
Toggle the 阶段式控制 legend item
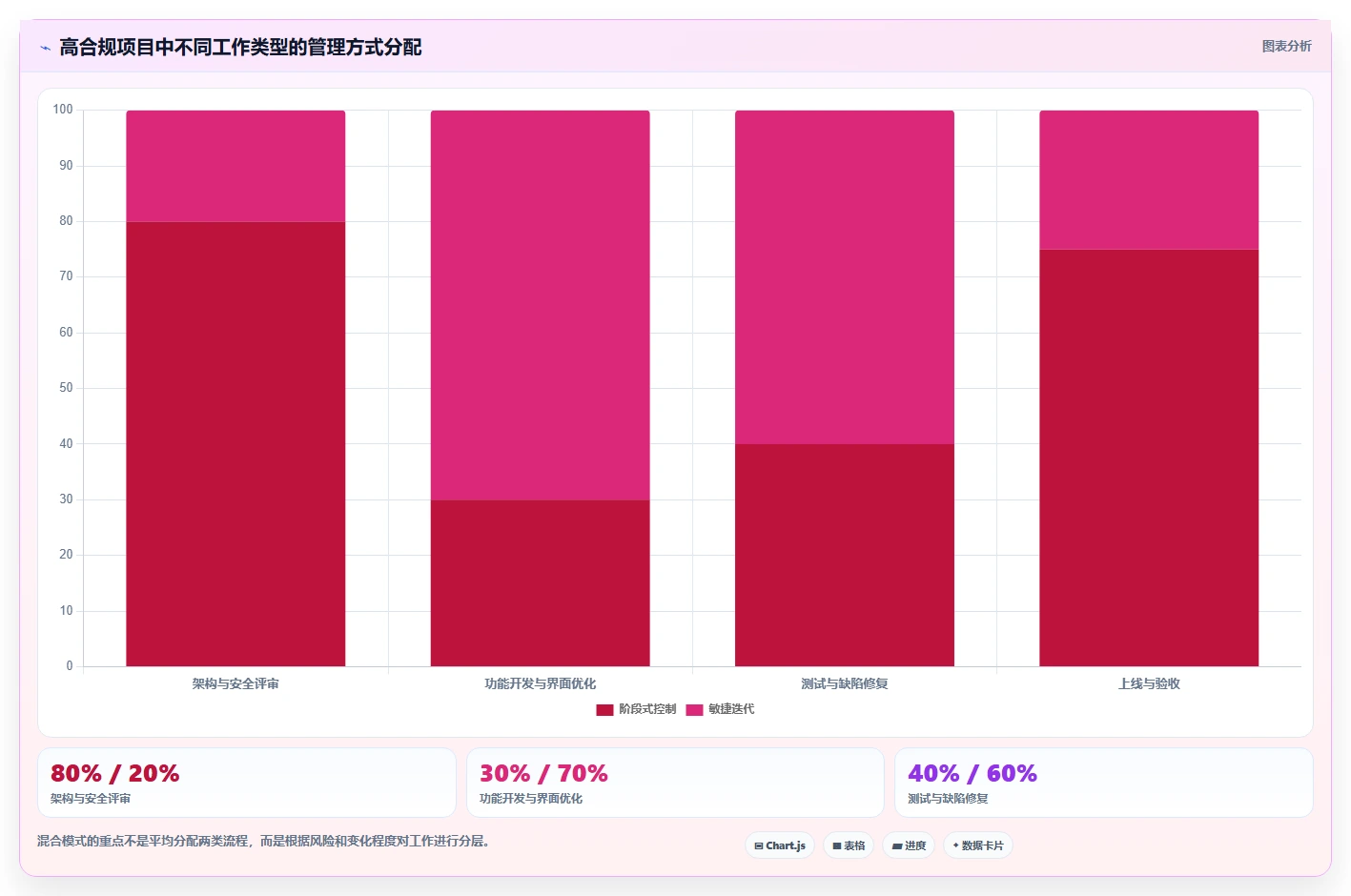[x=636, y=709]
